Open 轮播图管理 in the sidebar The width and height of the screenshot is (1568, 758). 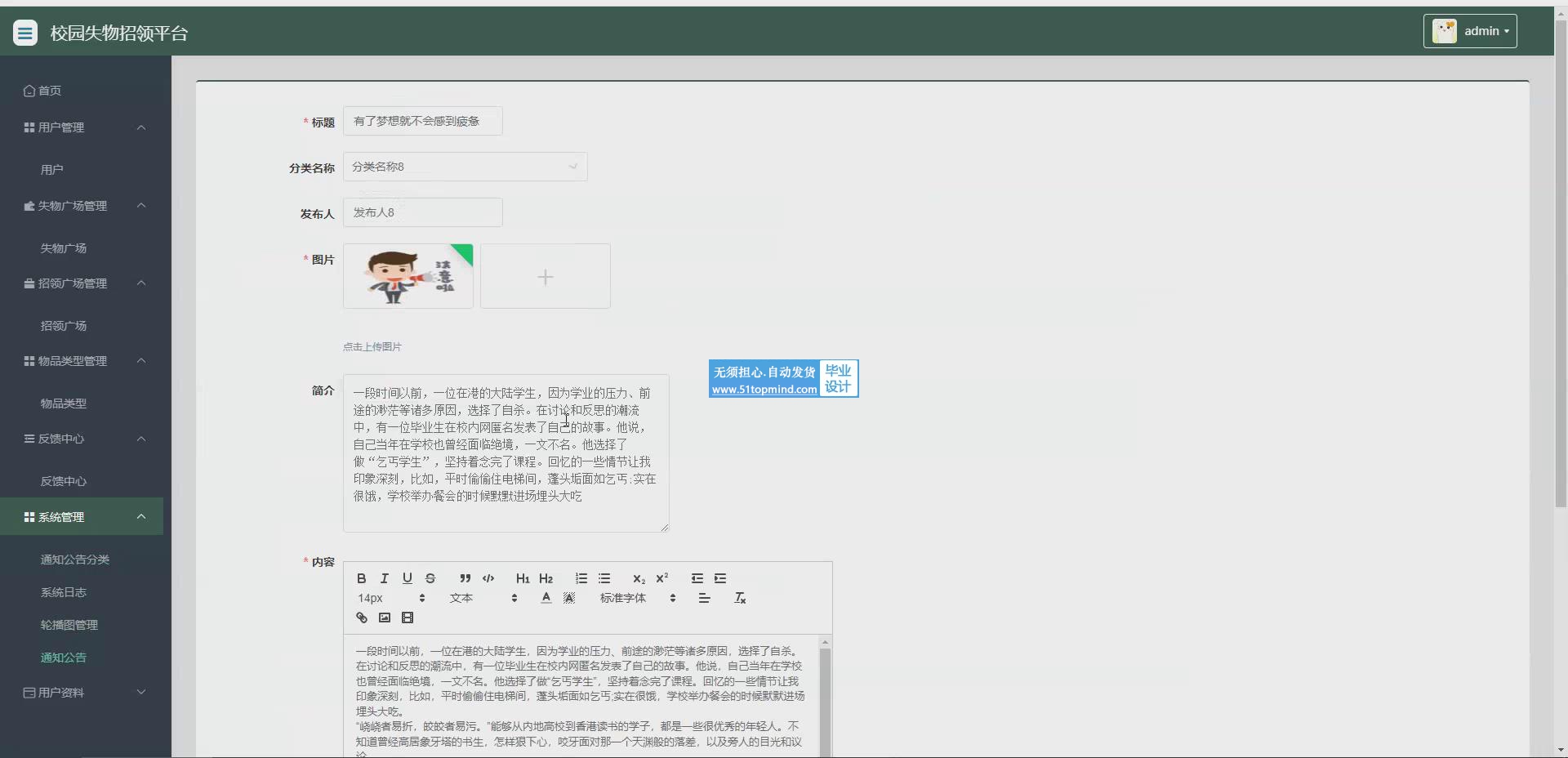[69, 625]
